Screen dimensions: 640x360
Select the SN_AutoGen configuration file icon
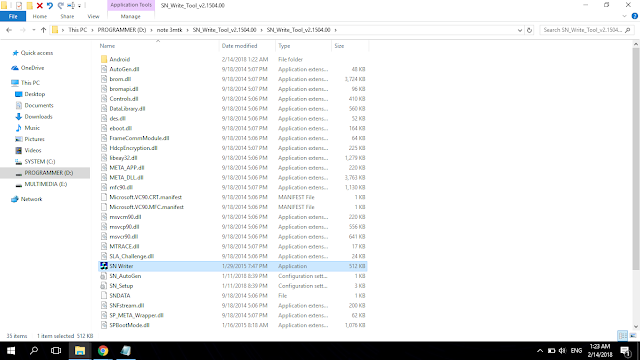coord(104,276)
